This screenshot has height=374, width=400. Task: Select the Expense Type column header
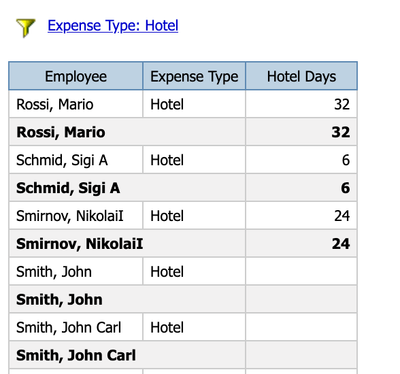tap(194, 76)
